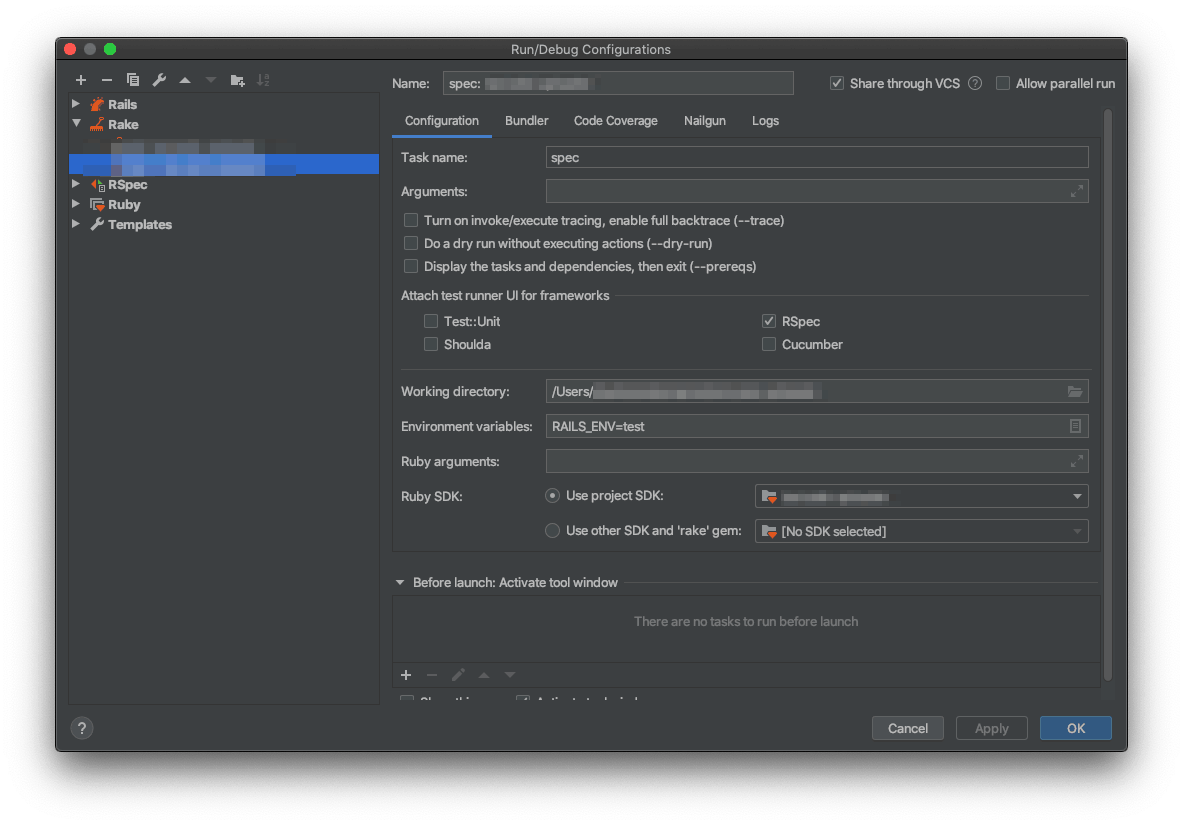Move the configuration up
This screenshot has height=825, width=1183.
point(185,80)
